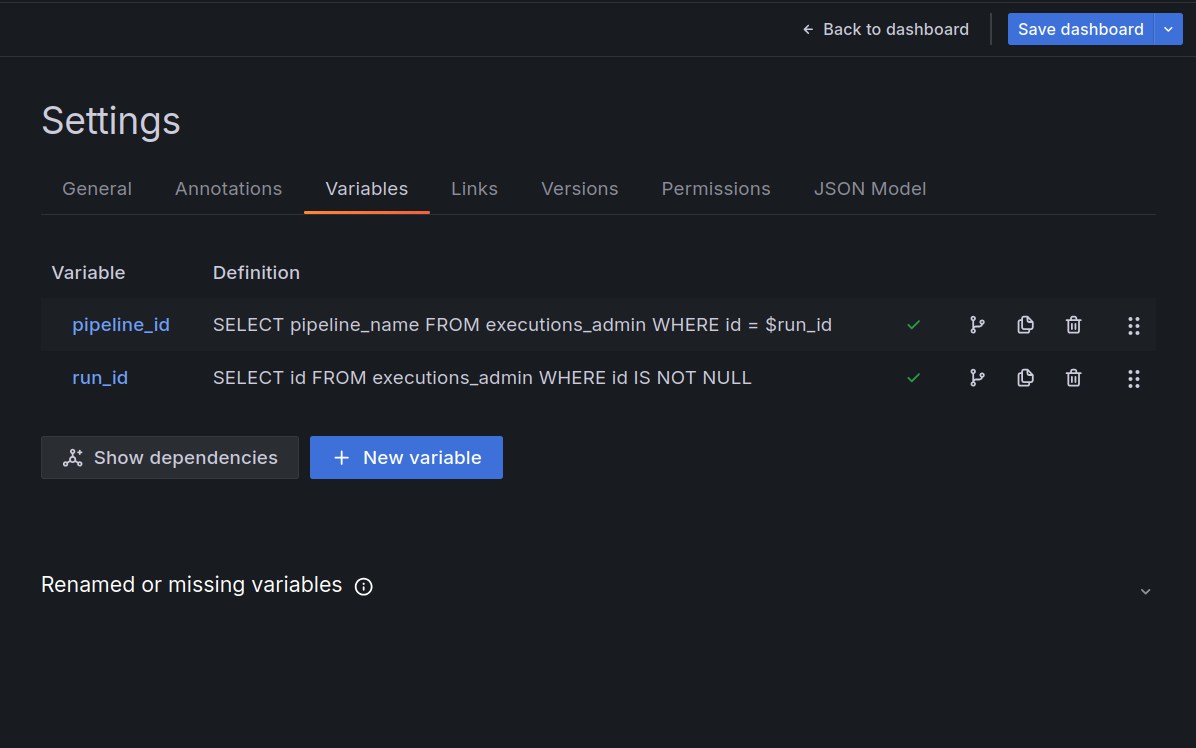Open the Annotations tab
Image resolution: width=1196 pixels, height=748 pixels.
pos(228,189)
